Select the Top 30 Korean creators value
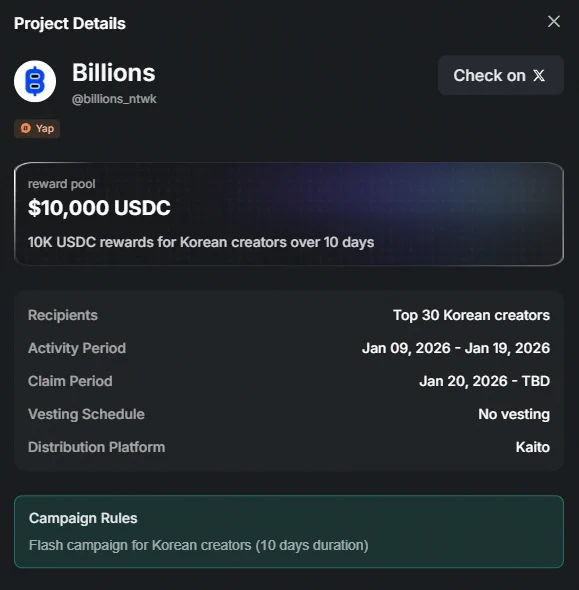579x590 pixels. (471, 315)
